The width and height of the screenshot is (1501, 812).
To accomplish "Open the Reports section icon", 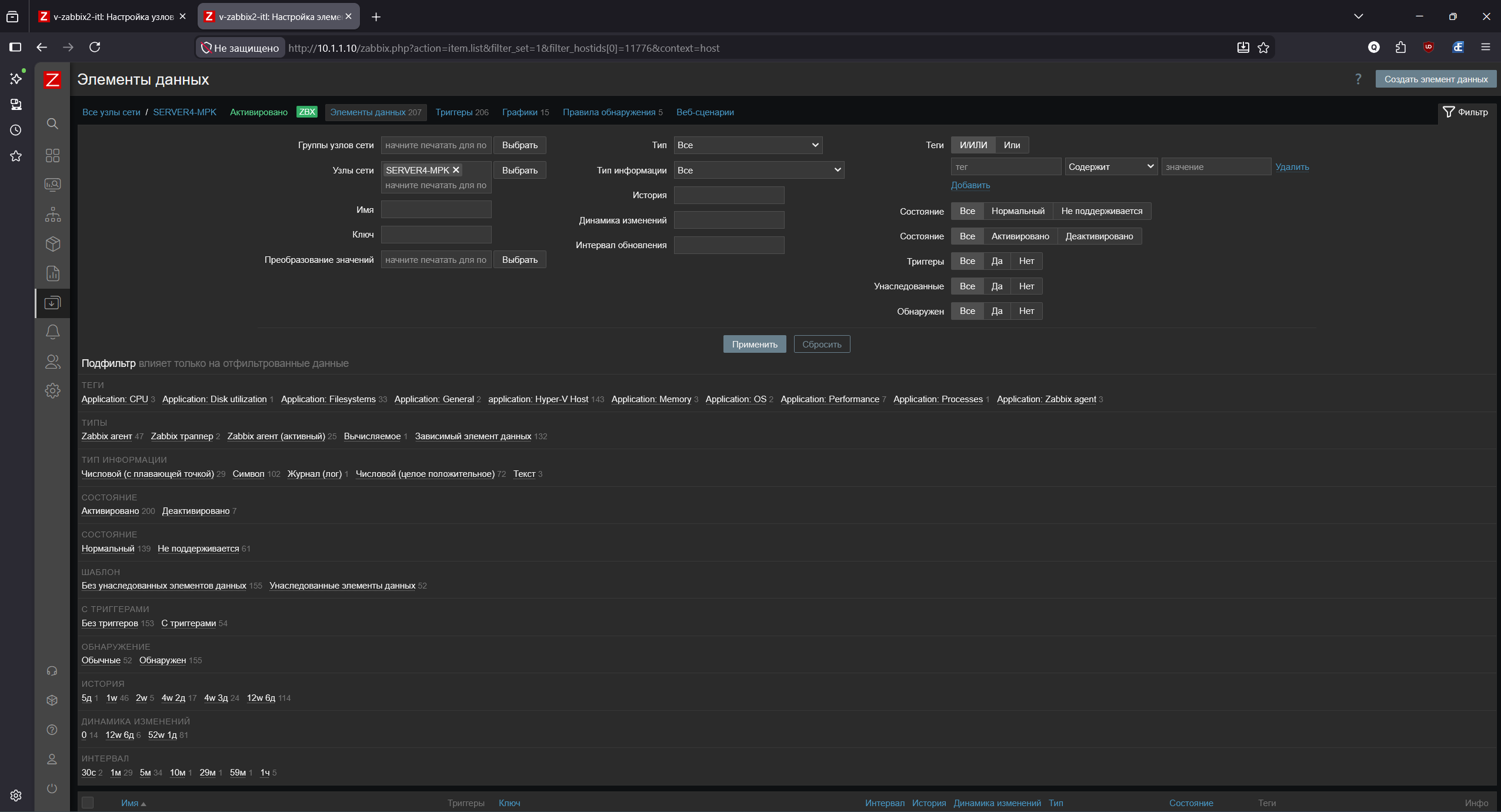I will (x=52, y=273).
